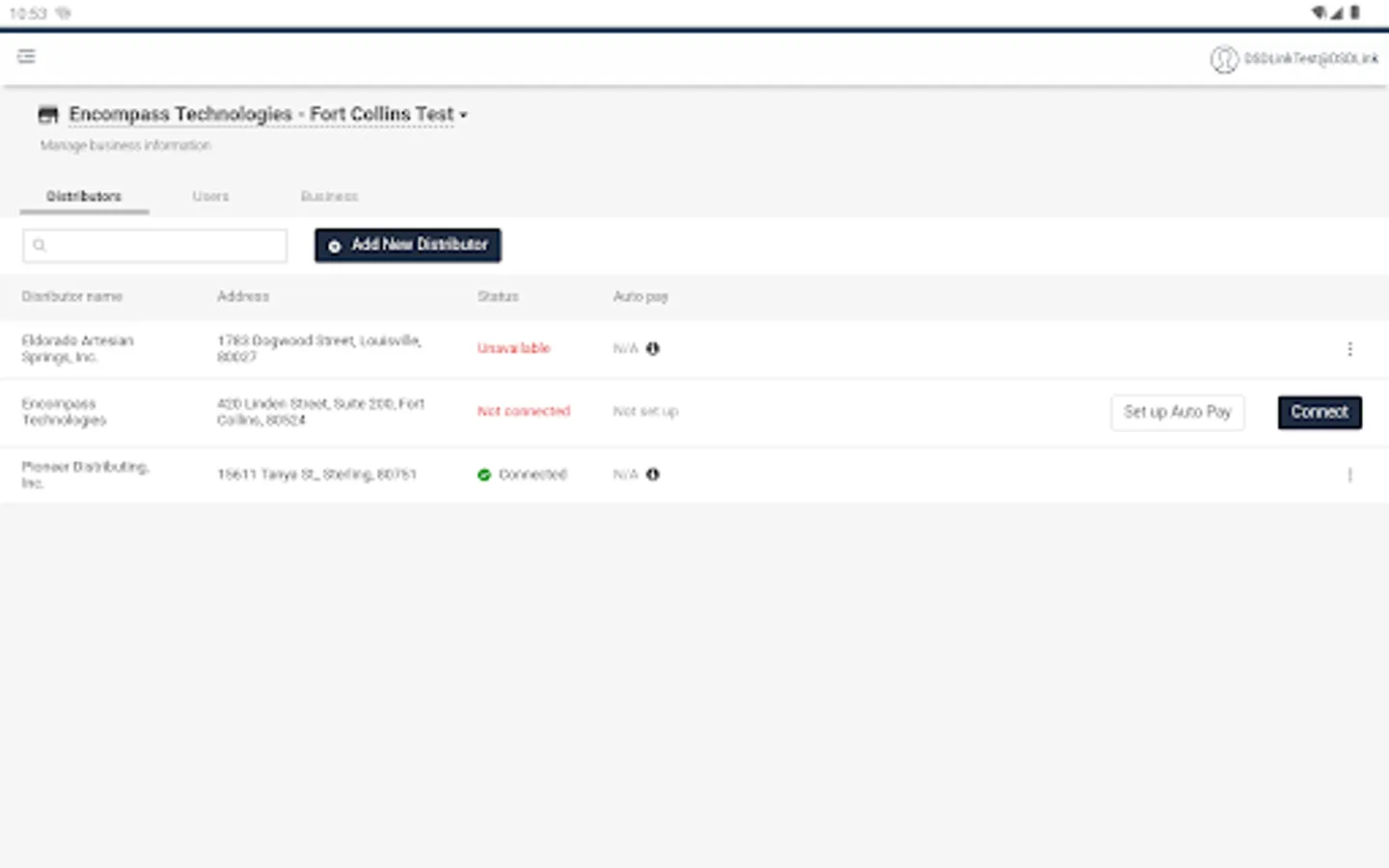Click the 'Not set up' auto pay text

coord(645,411)
